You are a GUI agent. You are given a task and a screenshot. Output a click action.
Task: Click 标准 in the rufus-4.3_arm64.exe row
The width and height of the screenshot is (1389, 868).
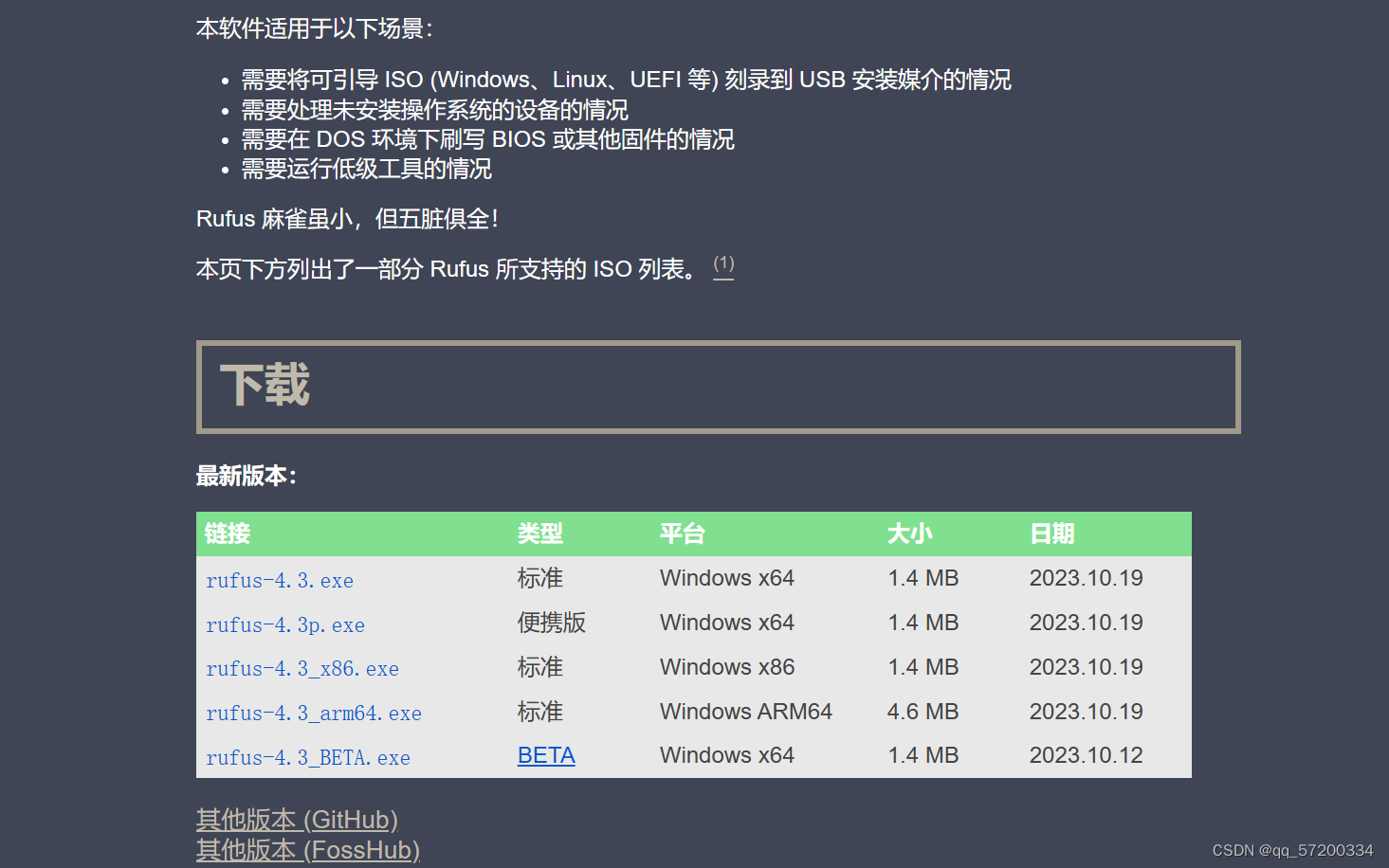point(540,712)
